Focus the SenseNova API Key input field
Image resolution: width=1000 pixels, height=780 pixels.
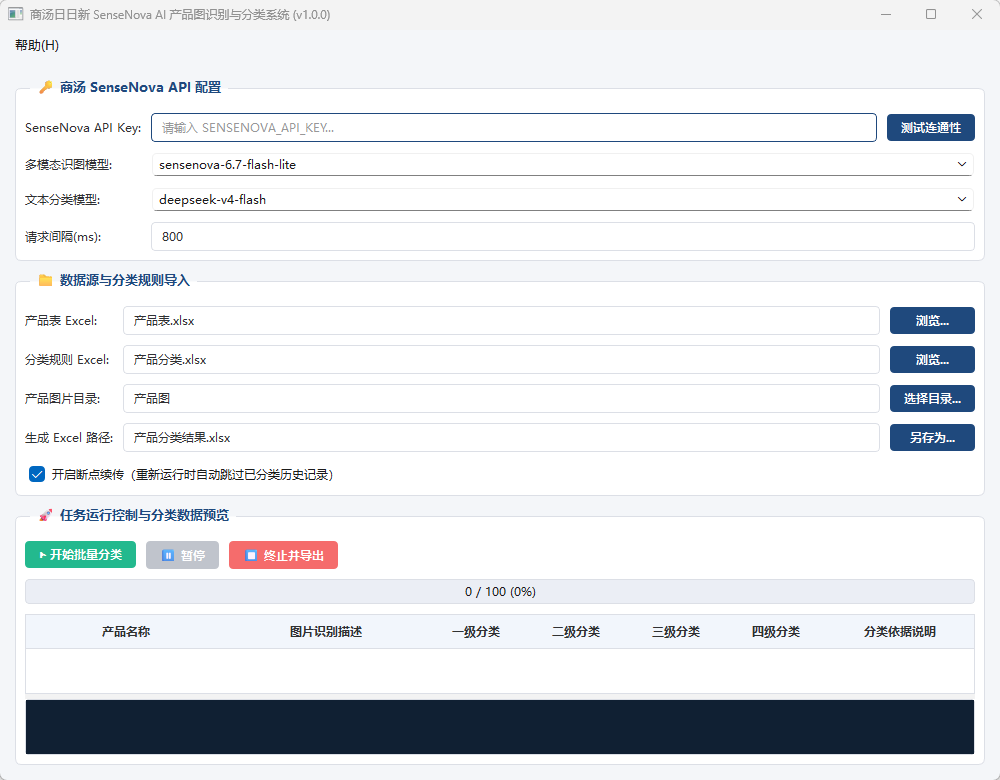(x=513, y=128)
